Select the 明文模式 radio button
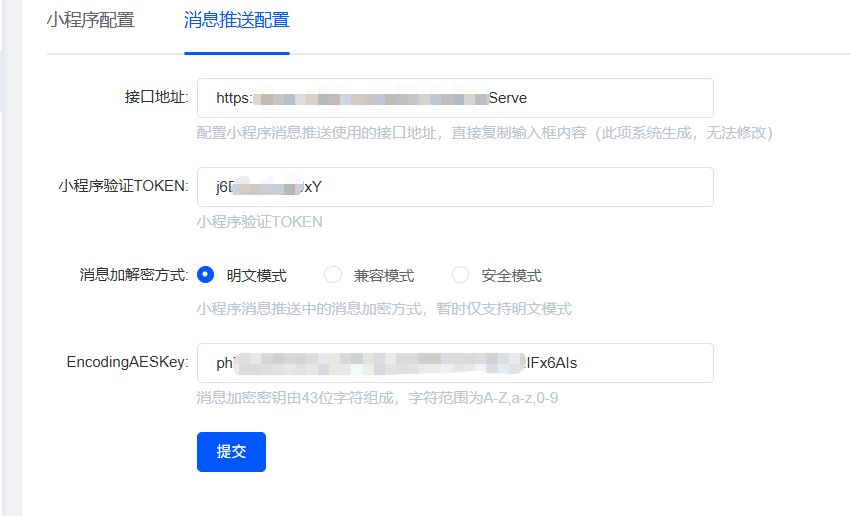The height and width of the screenshot is (516, 850). point(205,275)
